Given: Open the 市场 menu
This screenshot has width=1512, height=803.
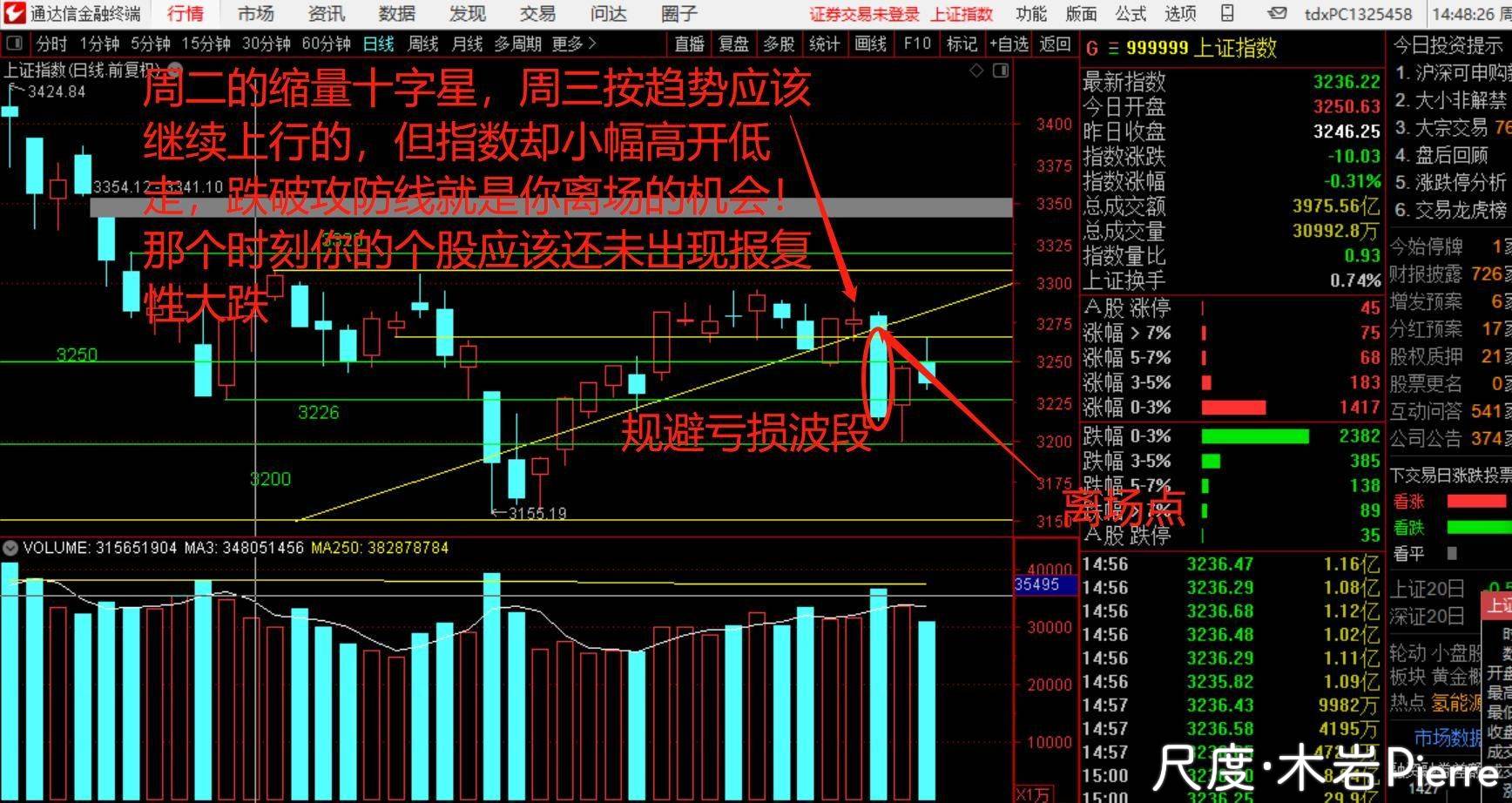Looking at the screenshot, I should [x=255, y=13].
